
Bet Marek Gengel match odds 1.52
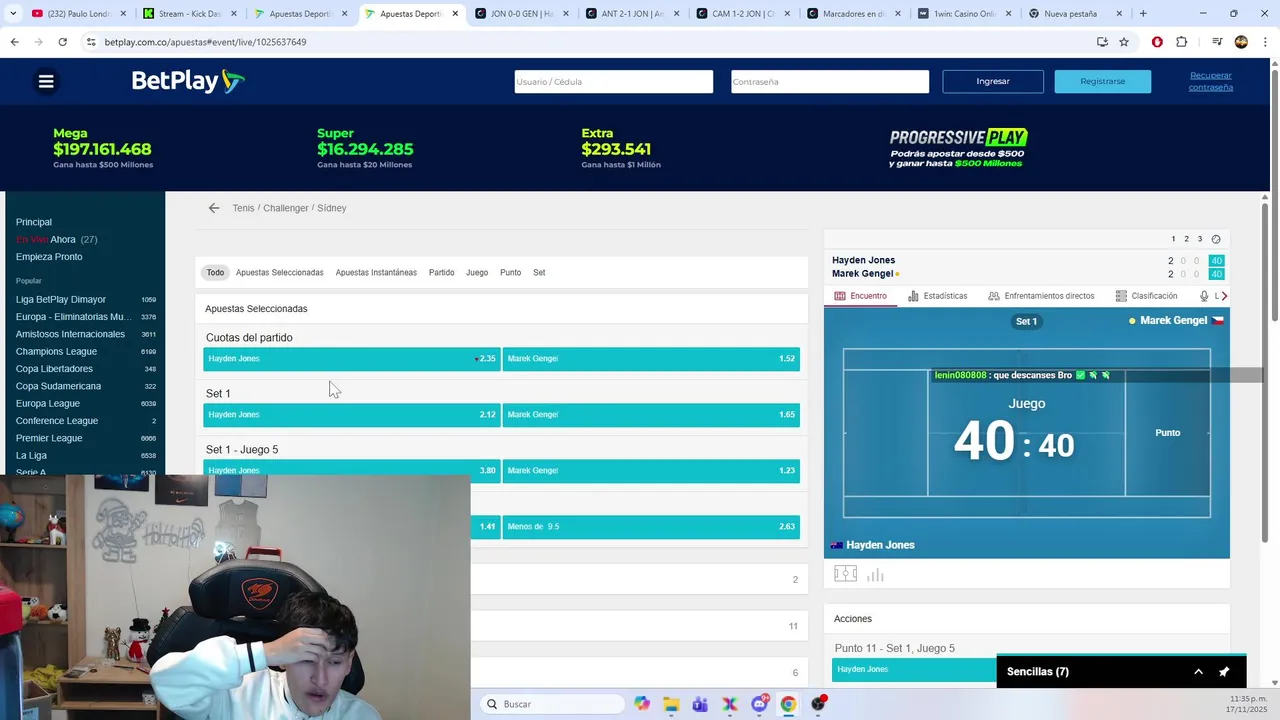[x=651, y=359]
